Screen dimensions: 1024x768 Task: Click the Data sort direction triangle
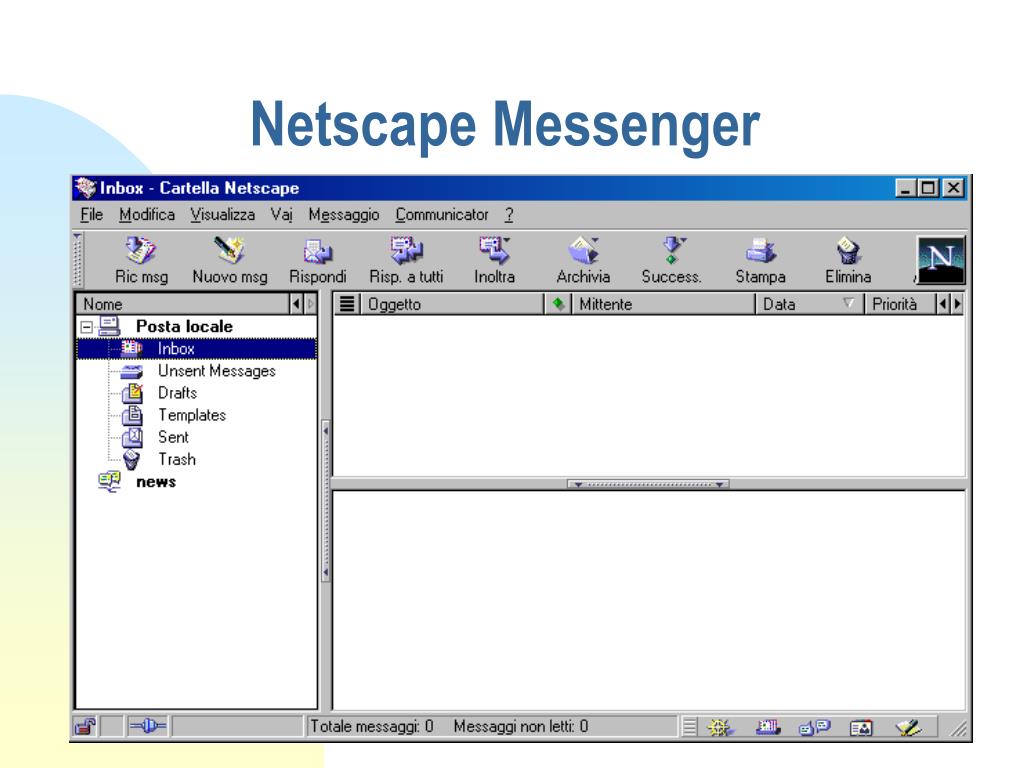pos(848,303)
